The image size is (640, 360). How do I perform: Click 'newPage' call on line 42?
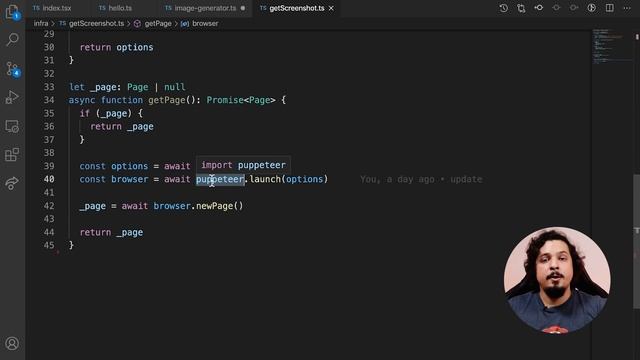pos(214,206)
